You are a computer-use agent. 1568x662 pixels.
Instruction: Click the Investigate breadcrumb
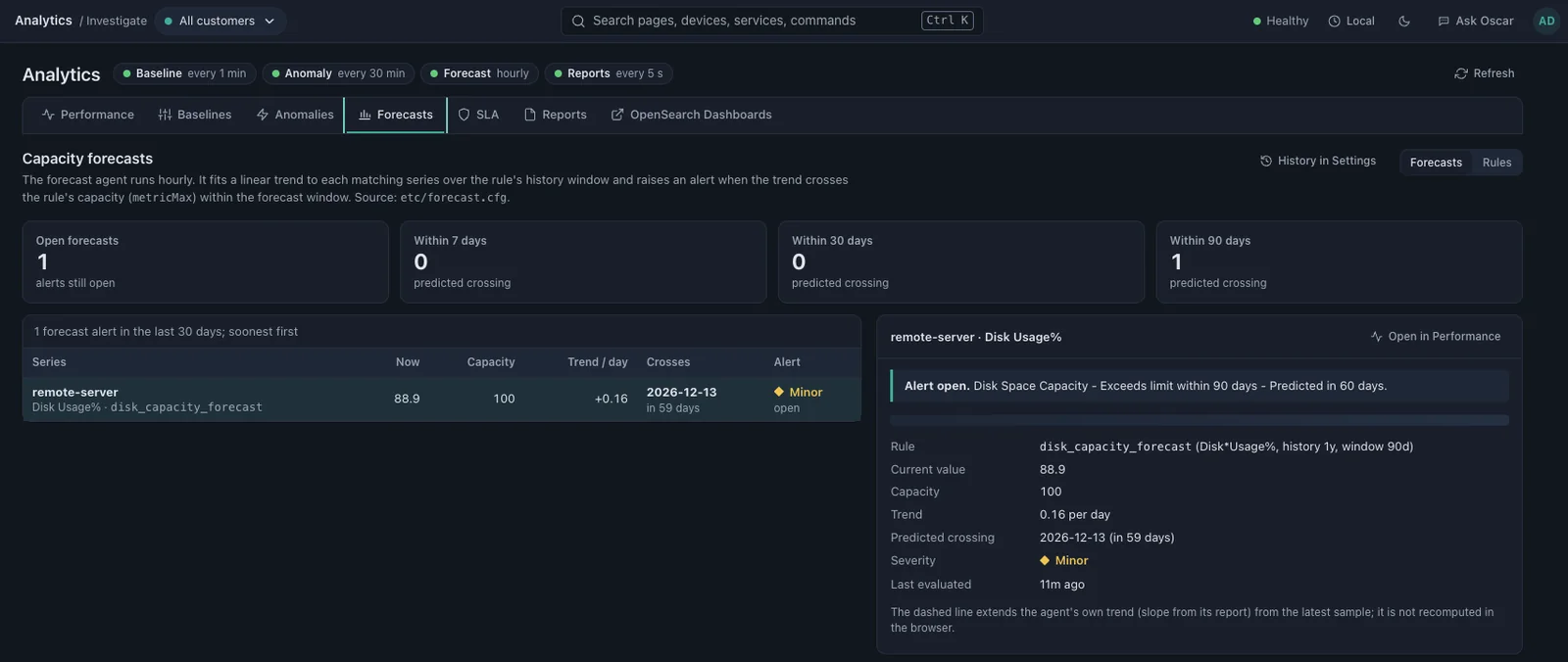pos(117,21)
